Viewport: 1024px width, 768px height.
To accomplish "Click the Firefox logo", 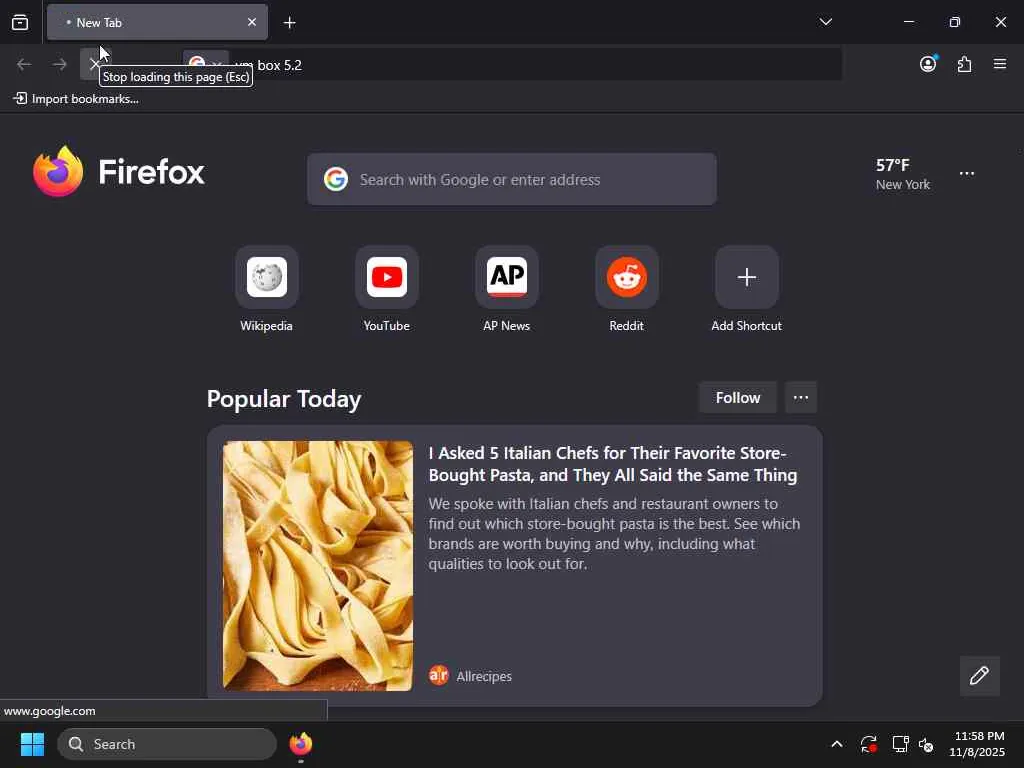I will pyautogui.click(x=119, y=172).
